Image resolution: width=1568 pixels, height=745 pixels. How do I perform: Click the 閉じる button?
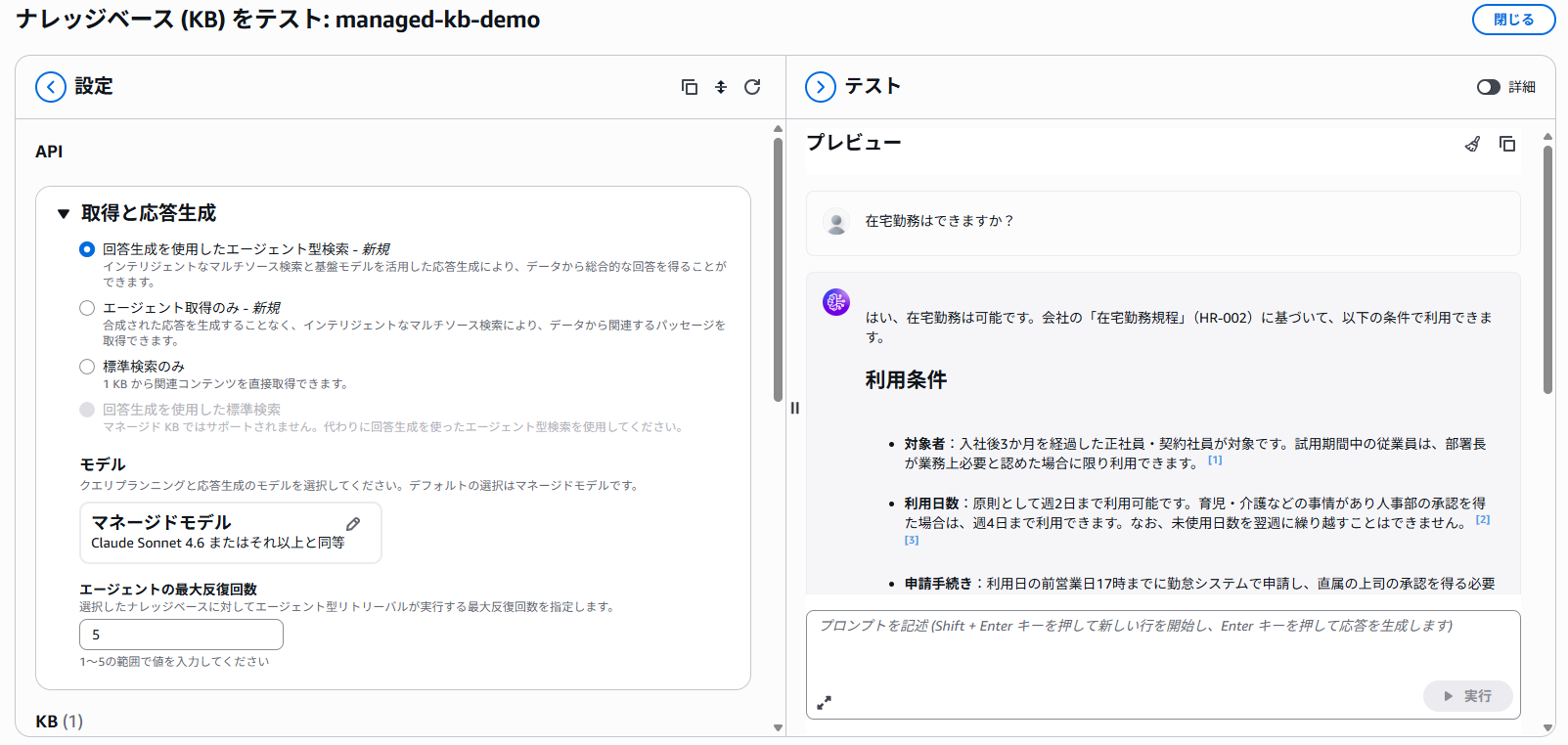point(1513,20)
